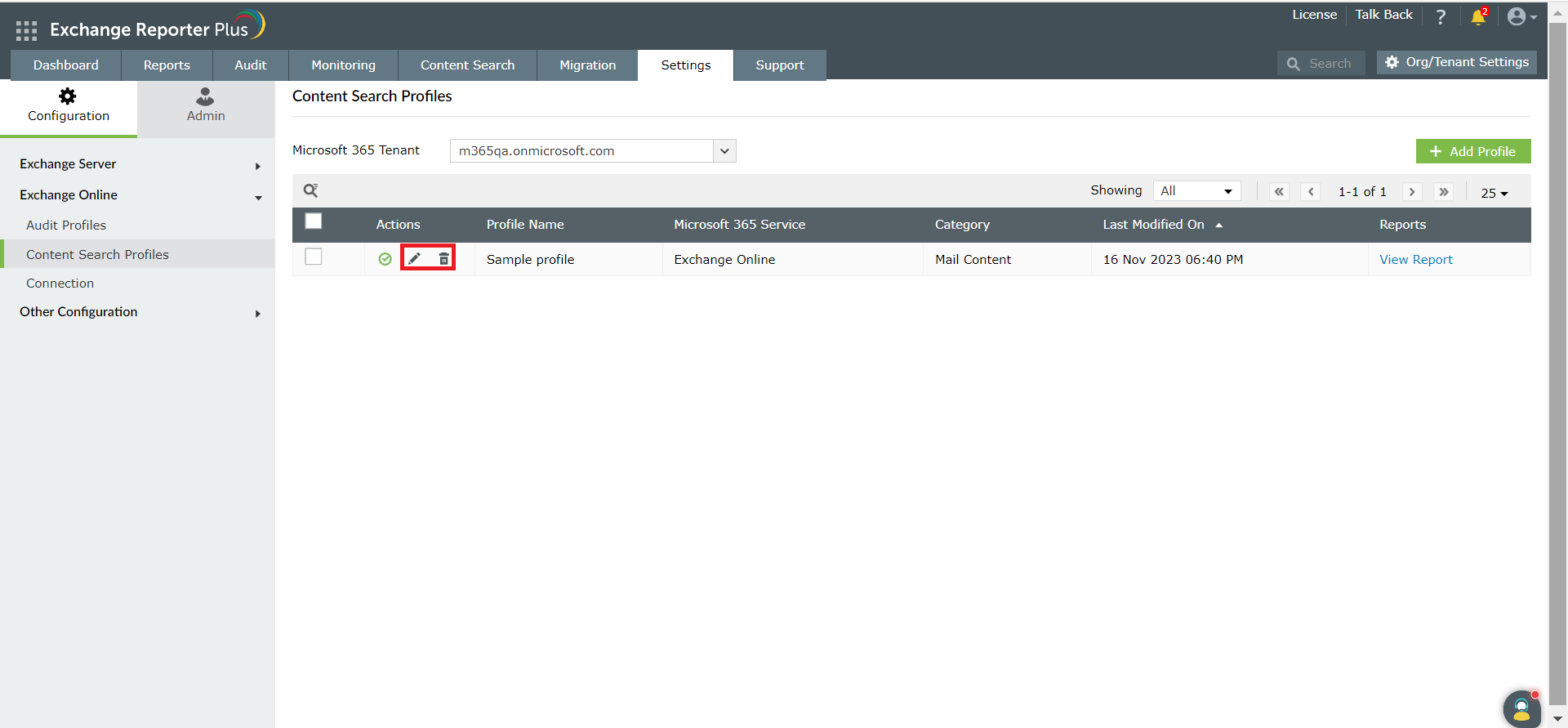Tick the checkbox for Sample profile row

(x=314, y=257)
